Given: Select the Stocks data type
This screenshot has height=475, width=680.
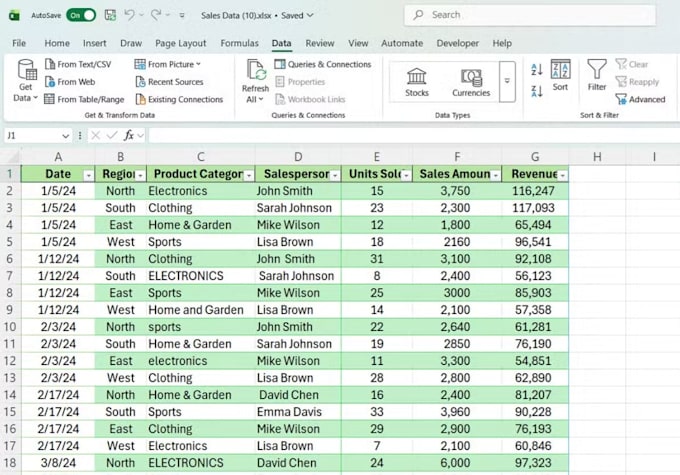Looking at the screenshot, I should [417, 82].
